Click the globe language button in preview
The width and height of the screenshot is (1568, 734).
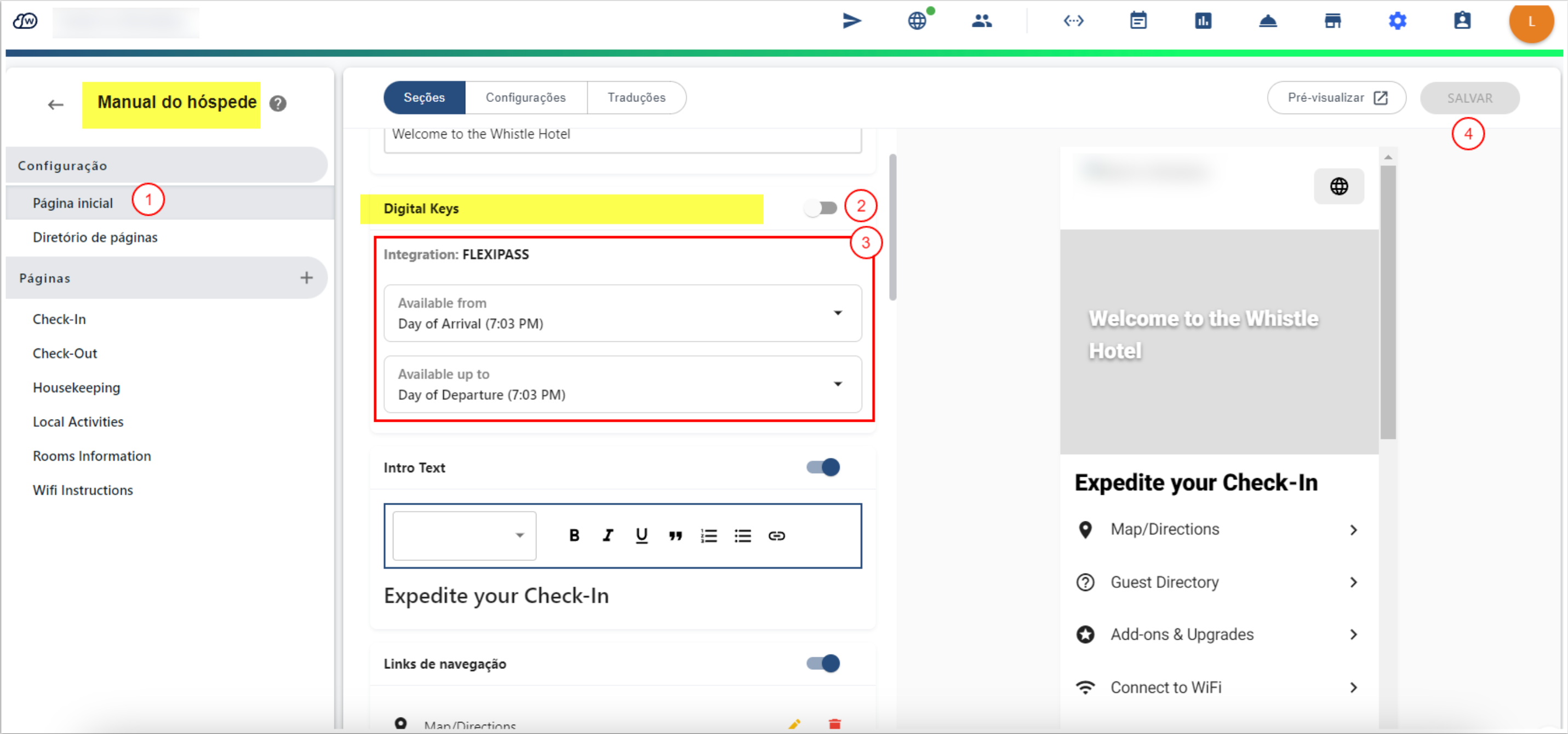pyautogui.click(x=1338, y=186)
